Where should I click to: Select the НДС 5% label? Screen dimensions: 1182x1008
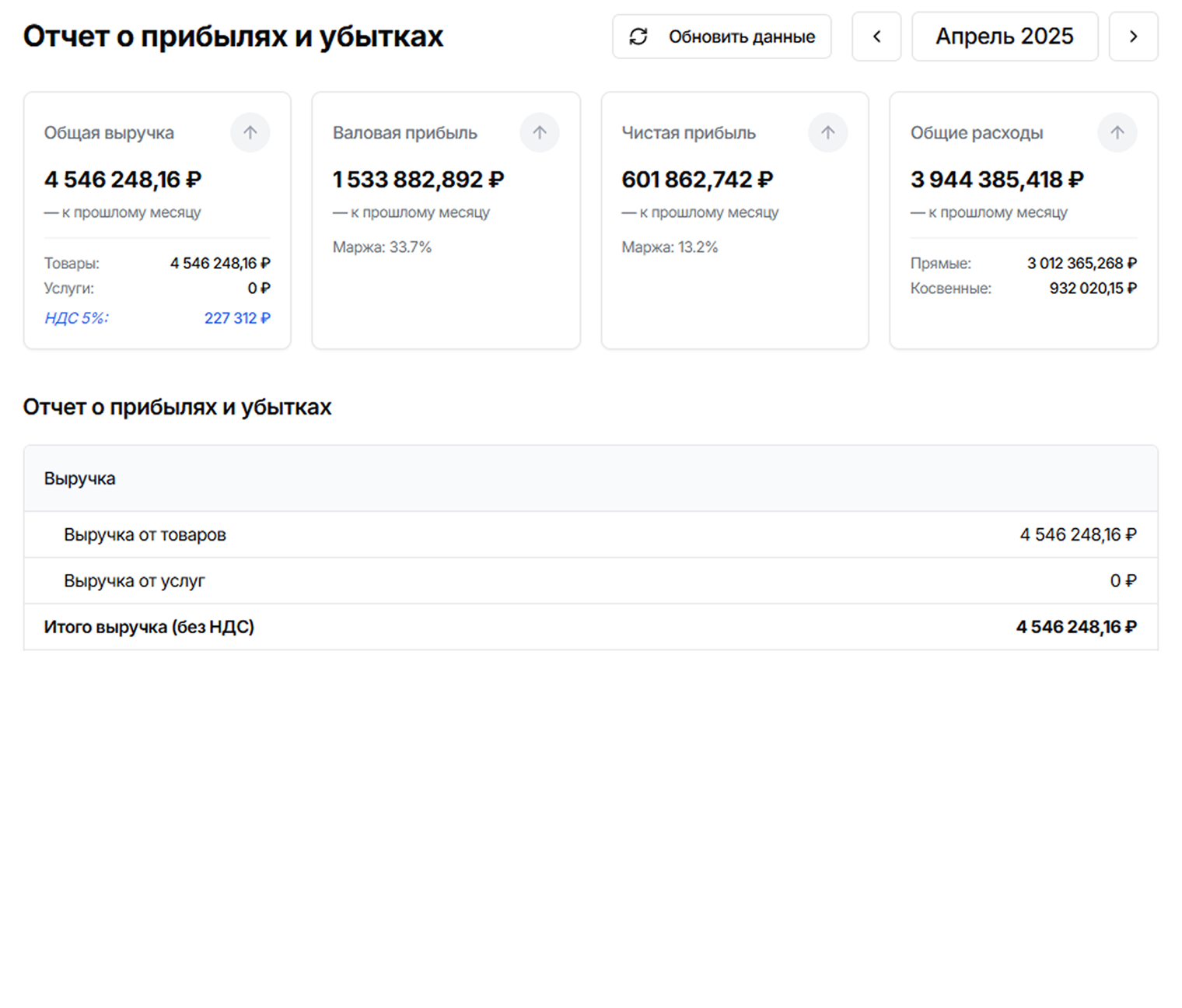point(76,318)
